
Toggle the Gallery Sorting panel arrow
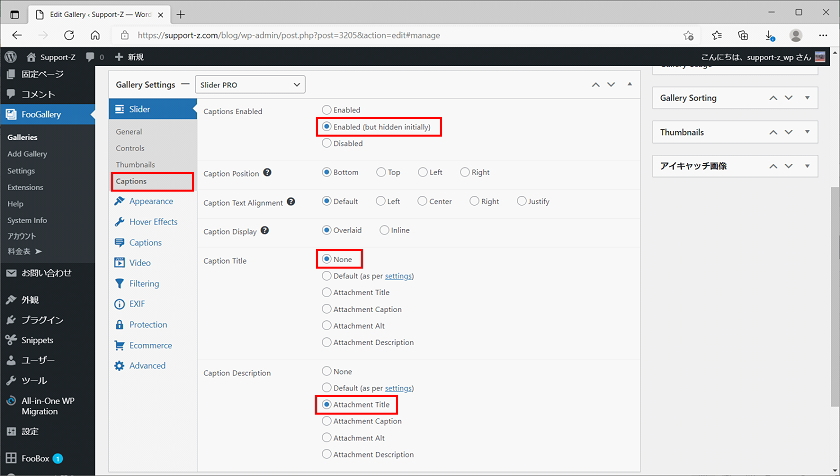806,98
